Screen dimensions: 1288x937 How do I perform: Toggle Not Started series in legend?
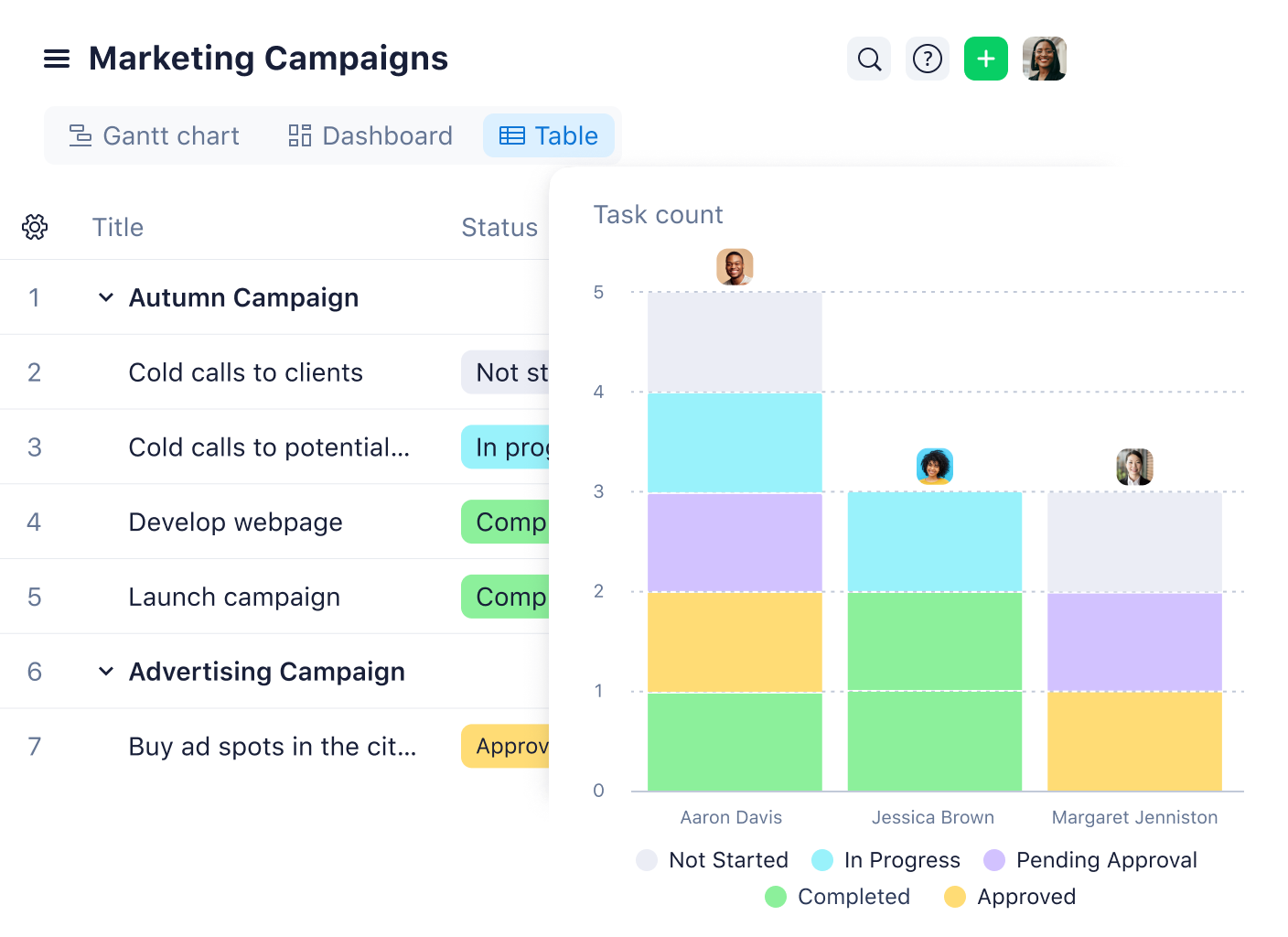tap(713, 860)
